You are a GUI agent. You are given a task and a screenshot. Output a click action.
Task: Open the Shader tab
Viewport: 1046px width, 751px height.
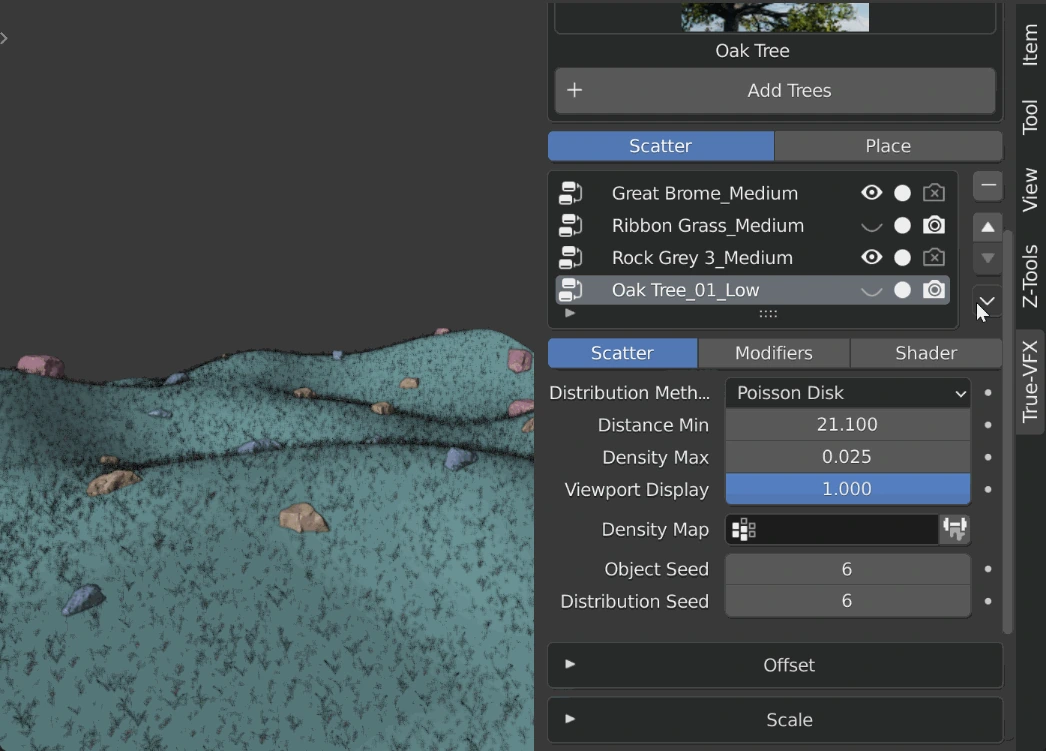[925, 353]
